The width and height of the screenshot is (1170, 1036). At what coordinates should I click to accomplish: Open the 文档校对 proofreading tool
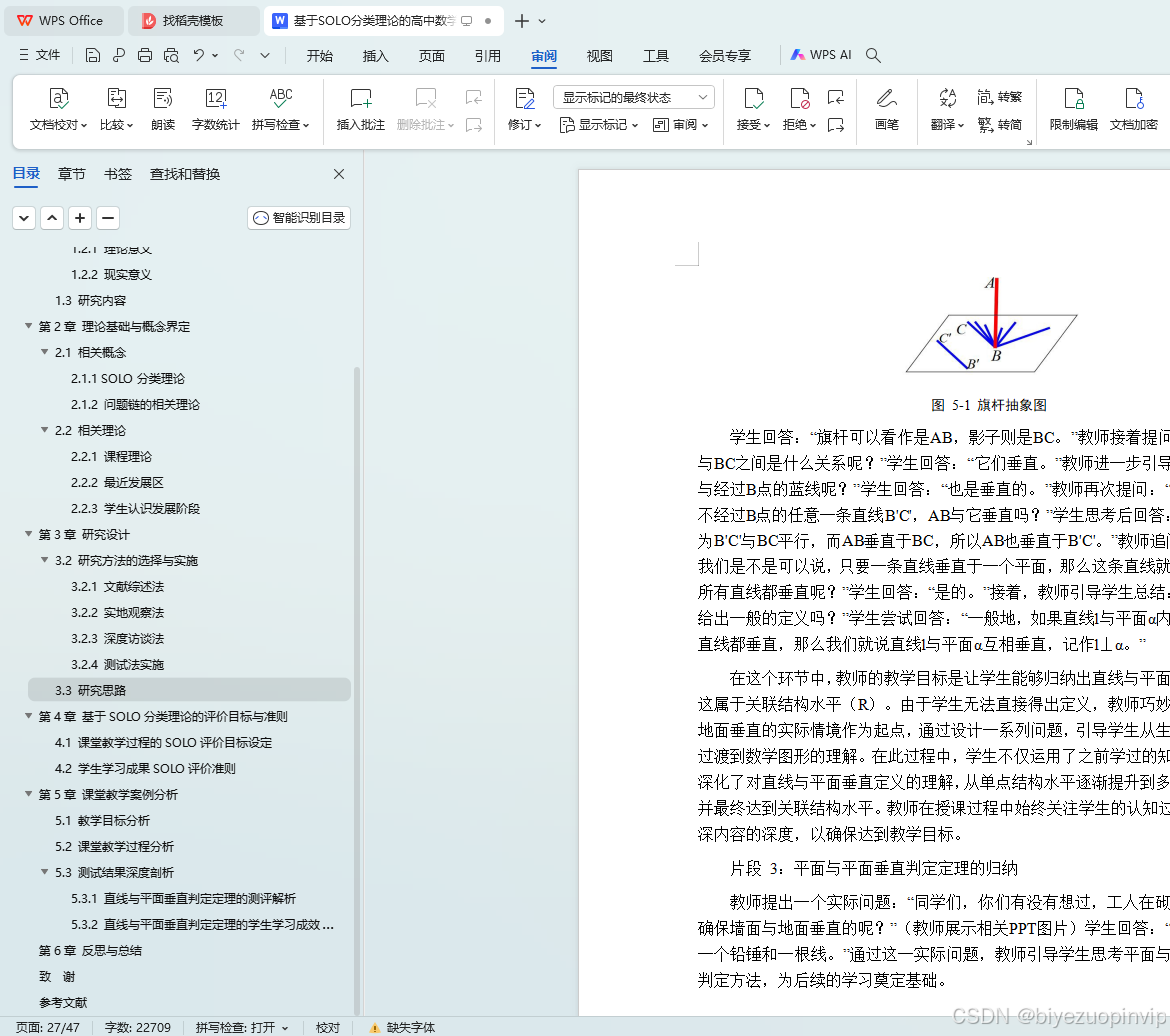point(58,109)
